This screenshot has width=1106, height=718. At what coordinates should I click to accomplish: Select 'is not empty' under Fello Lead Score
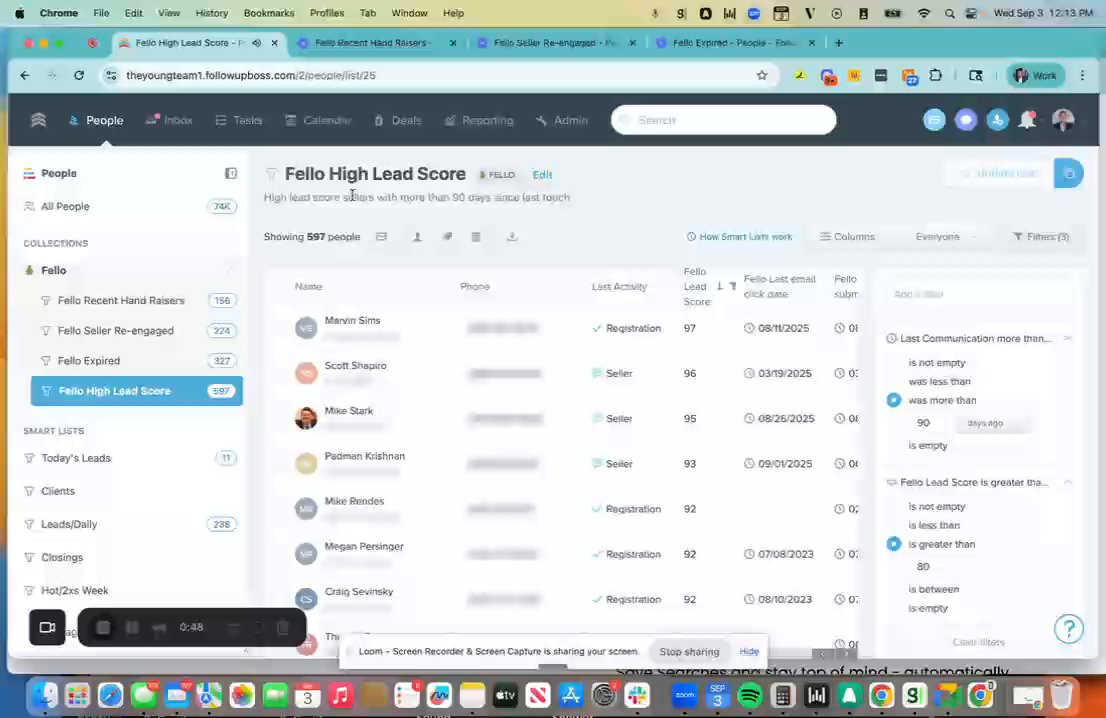click(x=937, y=506)
